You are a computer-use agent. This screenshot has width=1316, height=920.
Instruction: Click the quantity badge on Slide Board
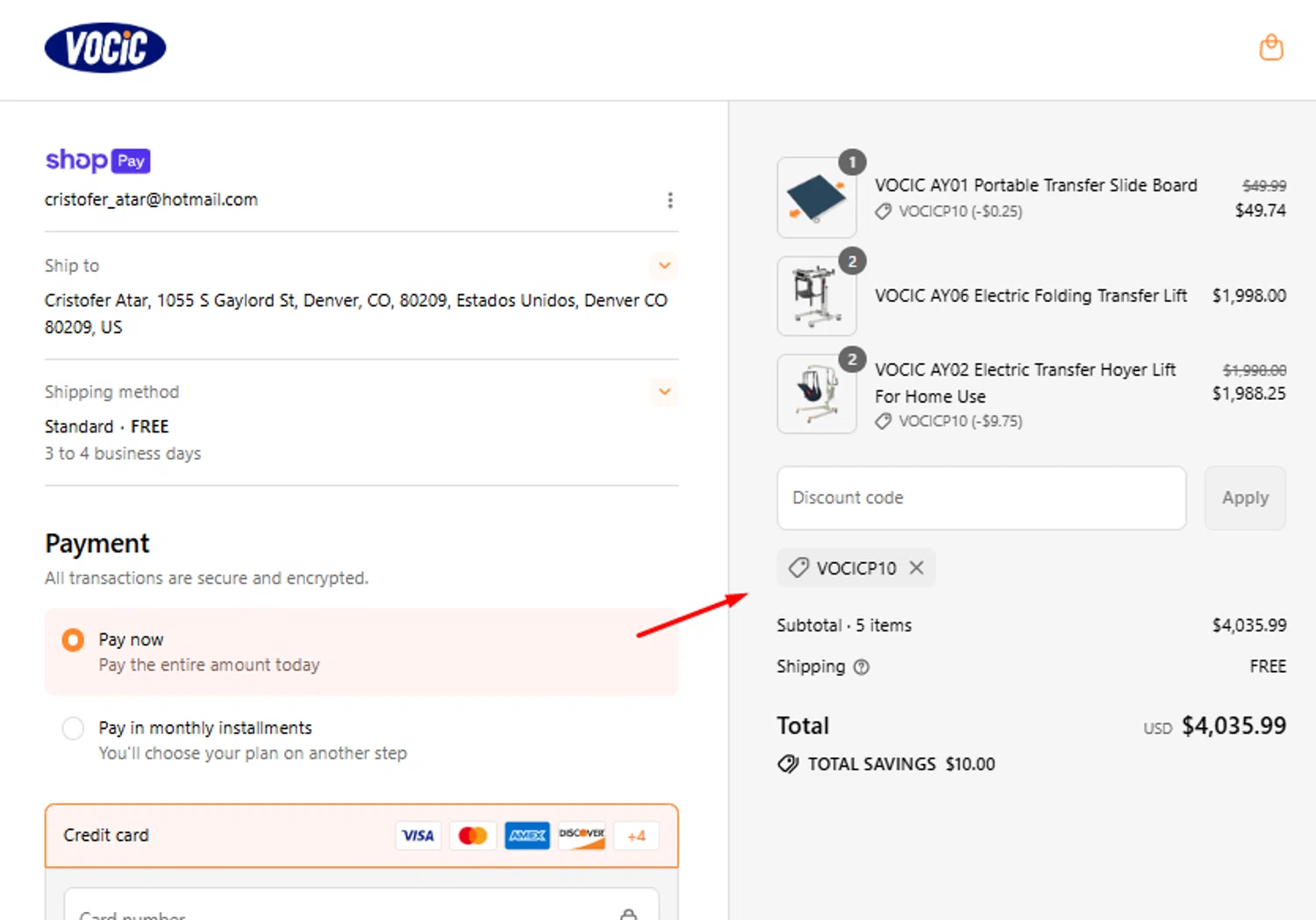(852, 162)
